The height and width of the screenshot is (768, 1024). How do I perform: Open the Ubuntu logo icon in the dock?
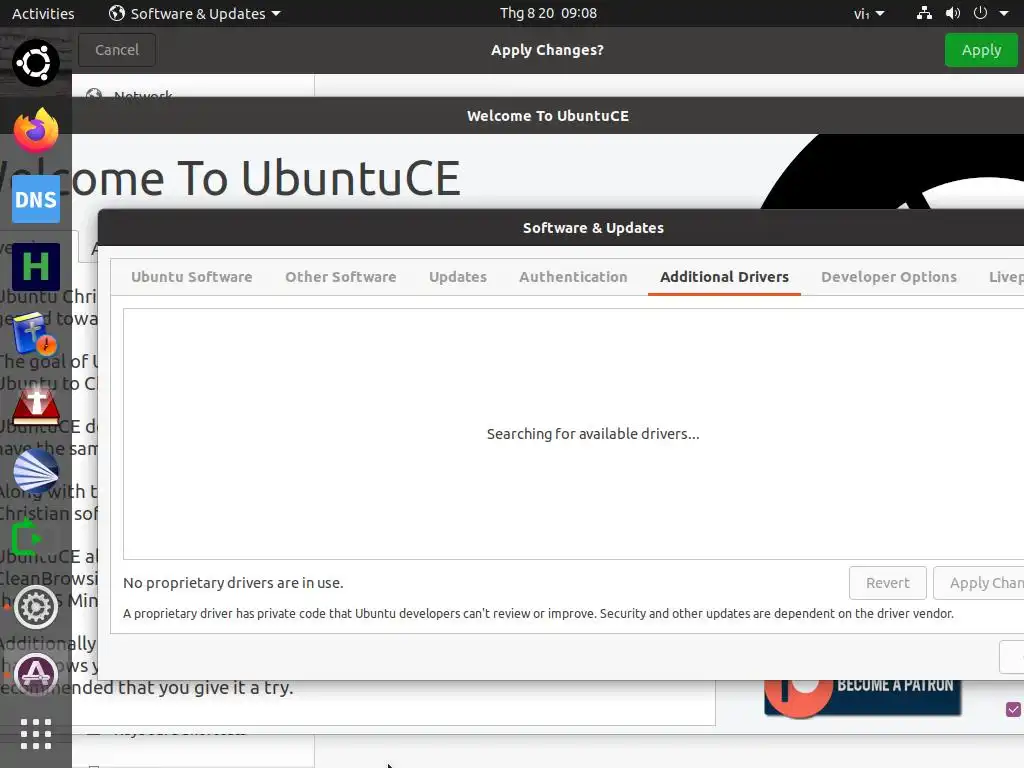(36, 63)
